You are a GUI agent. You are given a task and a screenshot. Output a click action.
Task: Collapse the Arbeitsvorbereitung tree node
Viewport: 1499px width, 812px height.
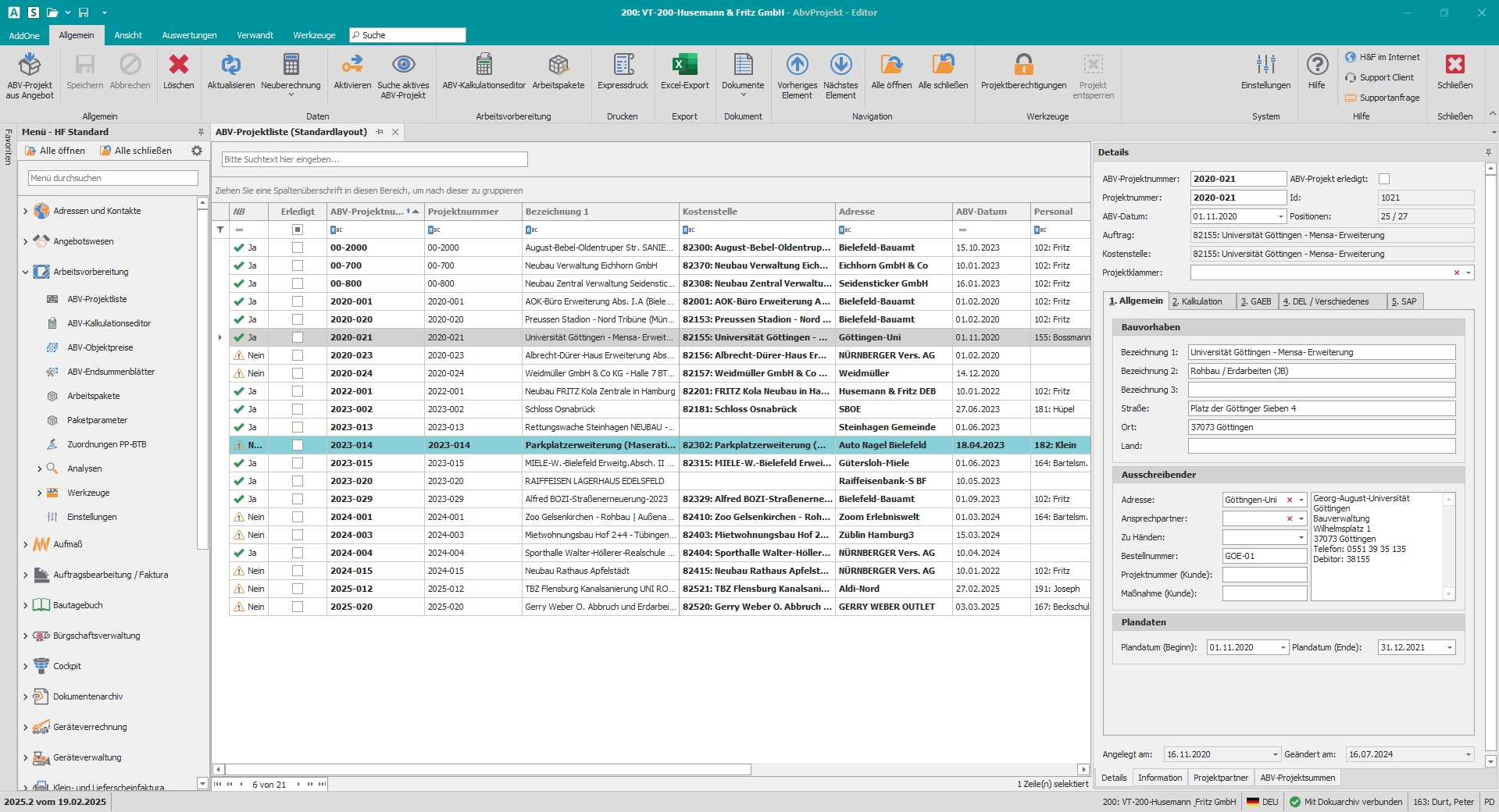25,272
